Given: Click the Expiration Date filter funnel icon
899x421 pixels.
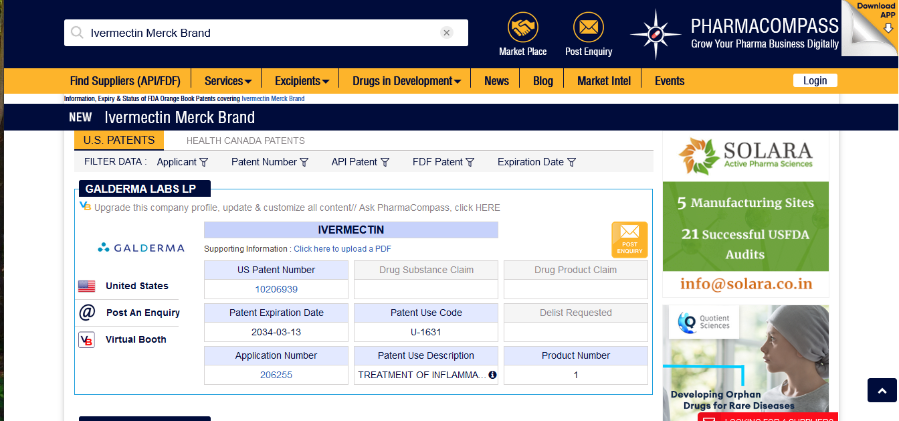Looking at the screenshot, I should pyautogui.click(x=571, y=162).
